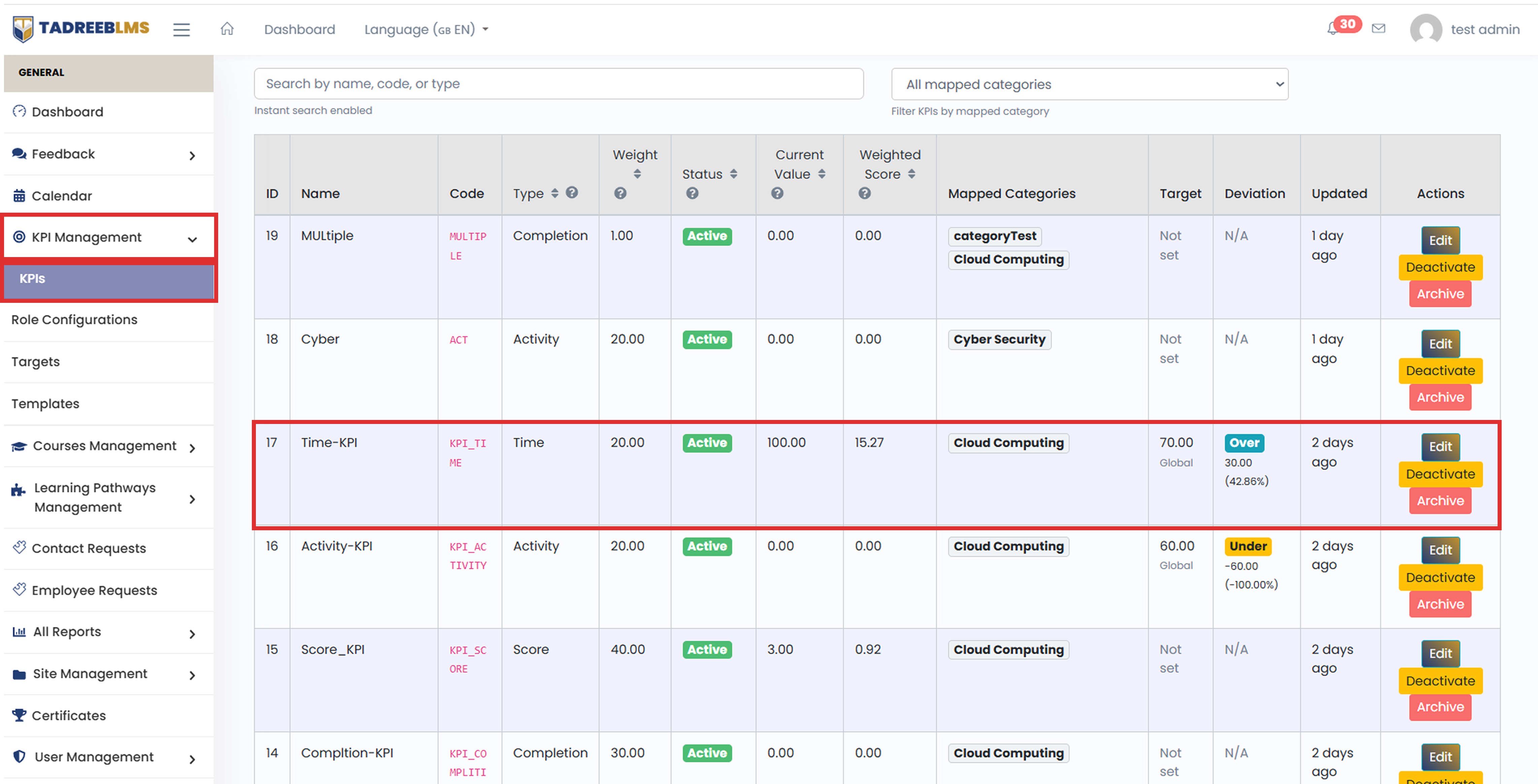Open the All mapped categories dropdown
1538x784 pixels.
tap(1090, 84)
